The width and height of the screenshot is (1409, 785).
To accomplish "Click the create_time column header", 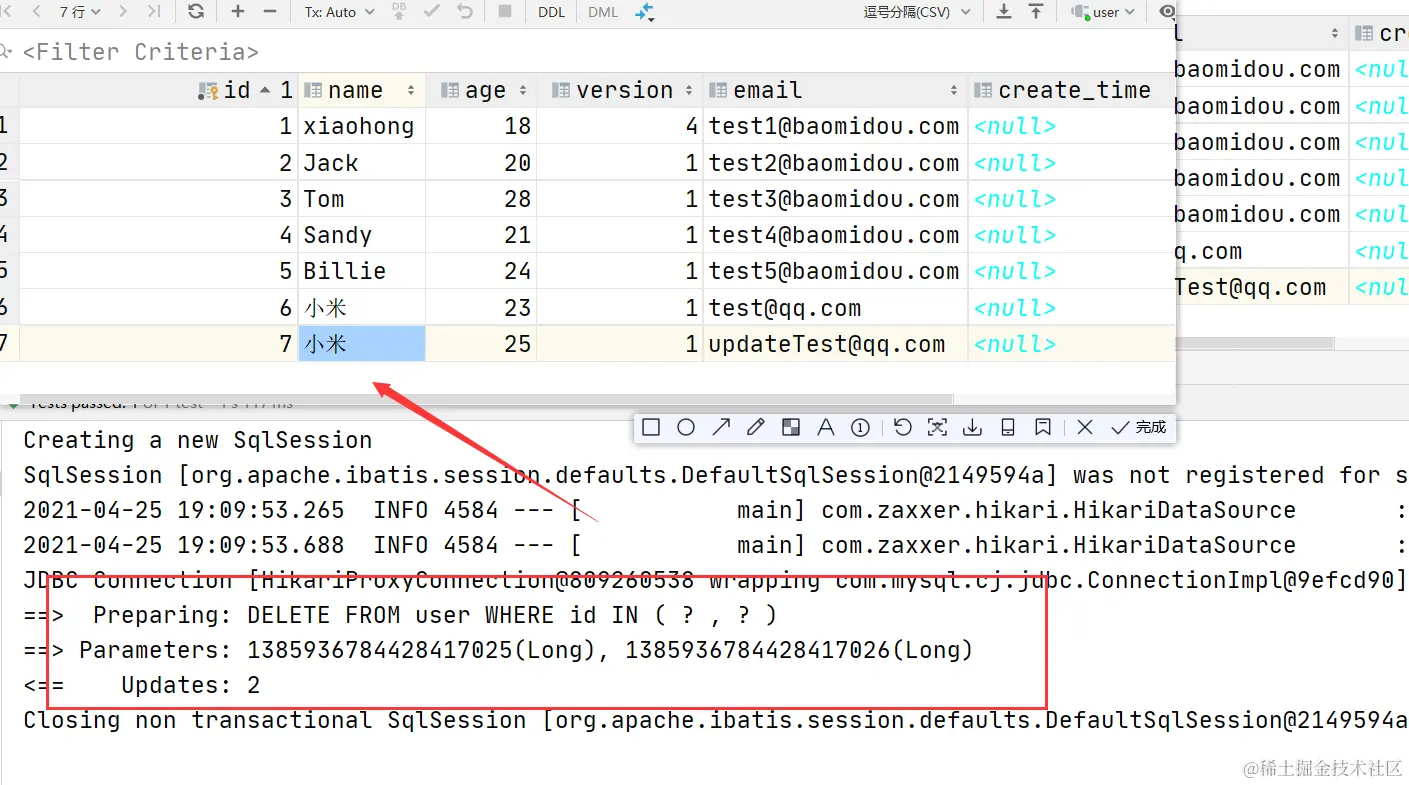I will [1072, 90].
